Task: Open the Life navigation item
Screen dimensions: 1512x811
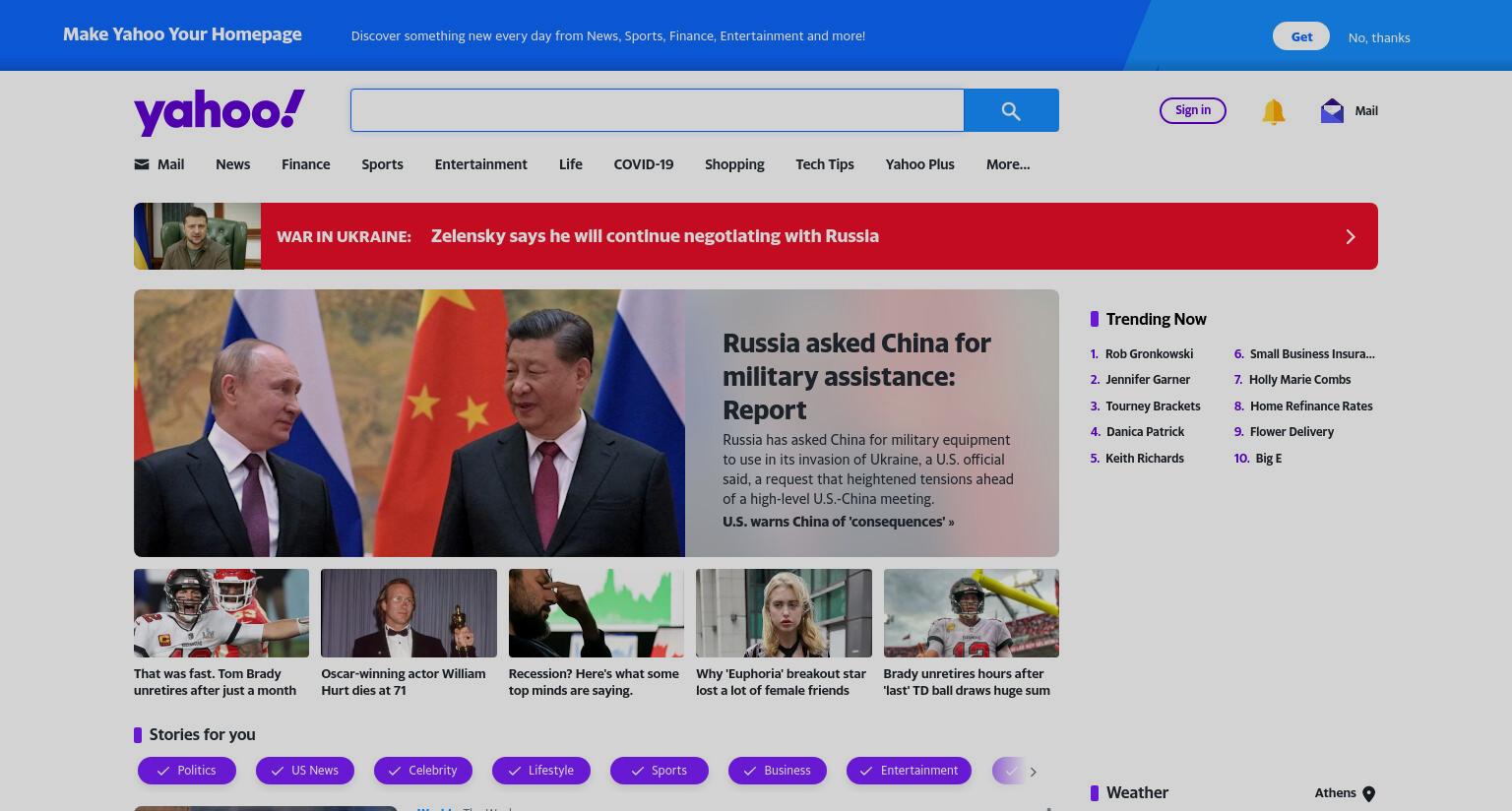Action: (x=571, y=164)
